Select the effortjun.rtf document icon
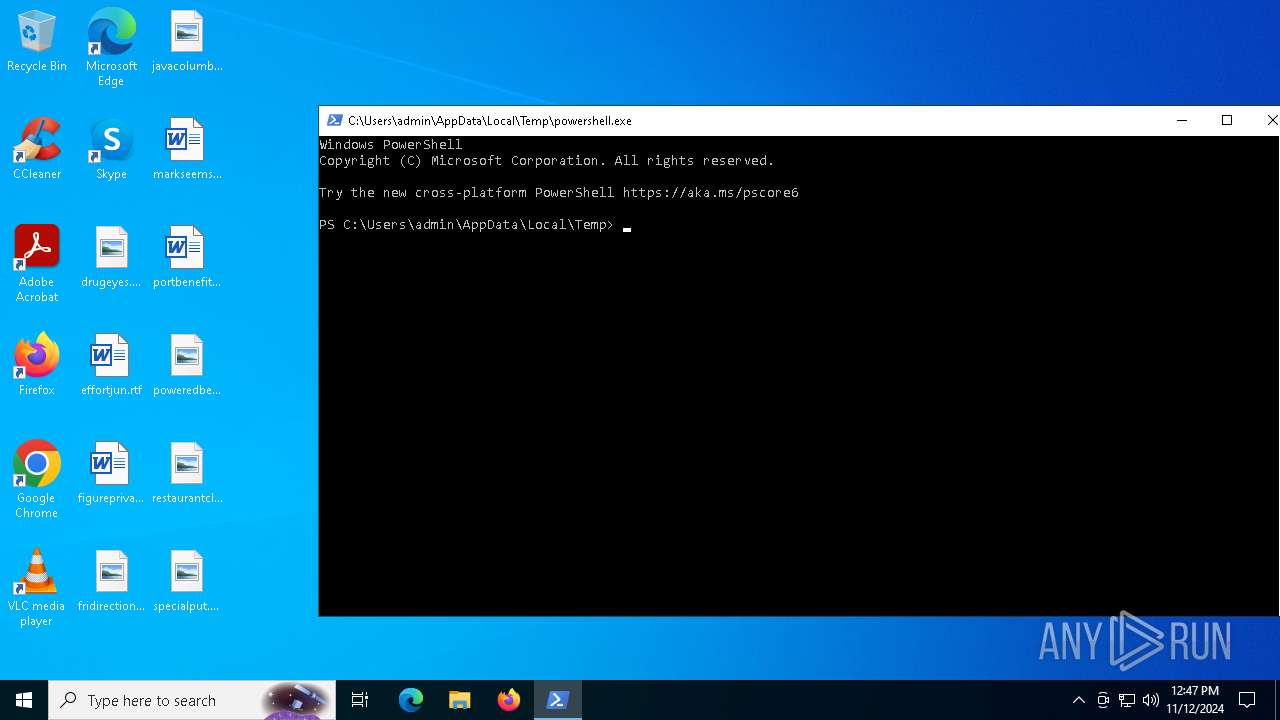Image resolution: width=1280 pixels, height=720 pixels. (111, 366)
